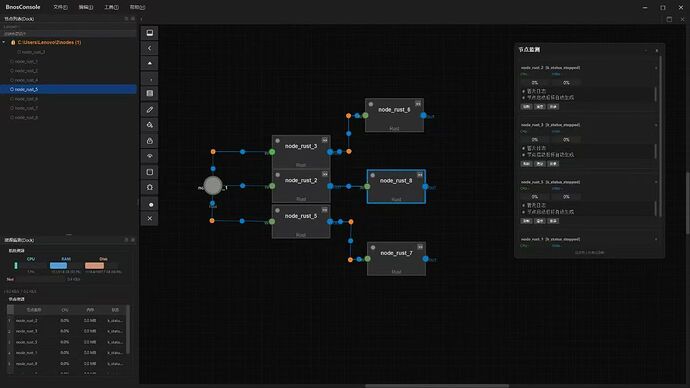This screenshot has height=388, width=690.
Task: Click the square frame icon in canvas toolbar
Action: coord(150,172)
